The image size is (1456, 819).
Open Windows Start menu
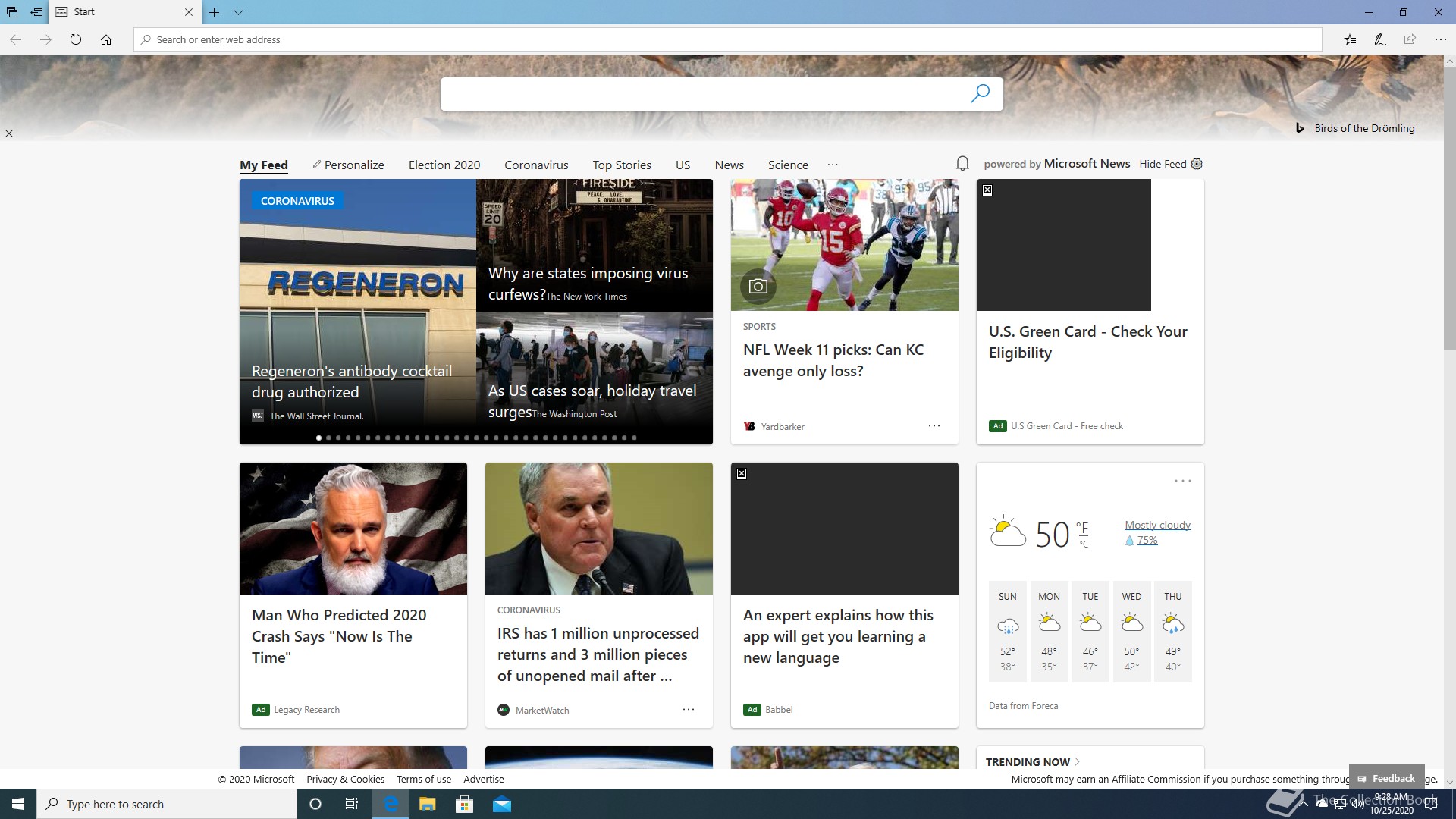coord(18,804)
